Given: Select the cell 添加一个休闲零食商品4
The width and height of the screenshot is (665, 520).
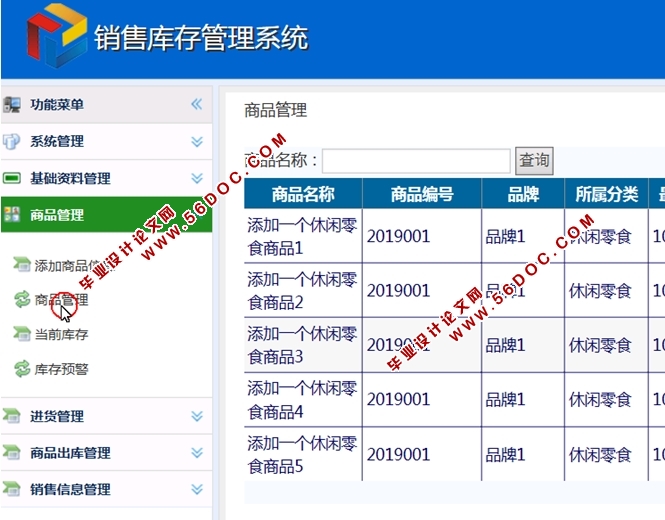Looking at the screenshot, I should 302,400.
